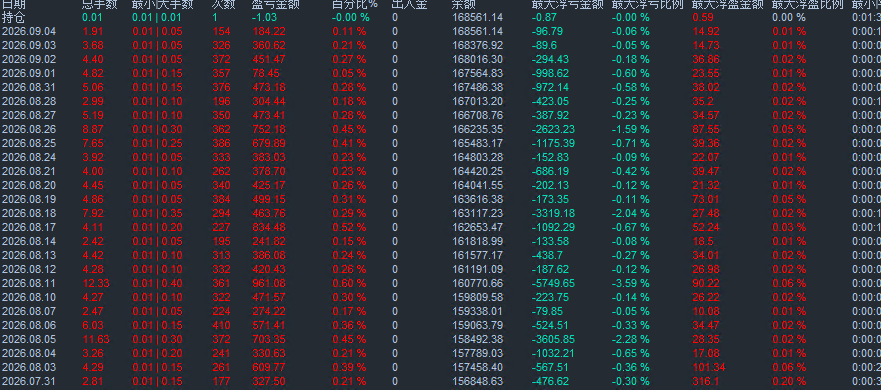The image size is (881, 390).
Task: Select date cell 2026.08.11
Action: [x=29, y=283]
